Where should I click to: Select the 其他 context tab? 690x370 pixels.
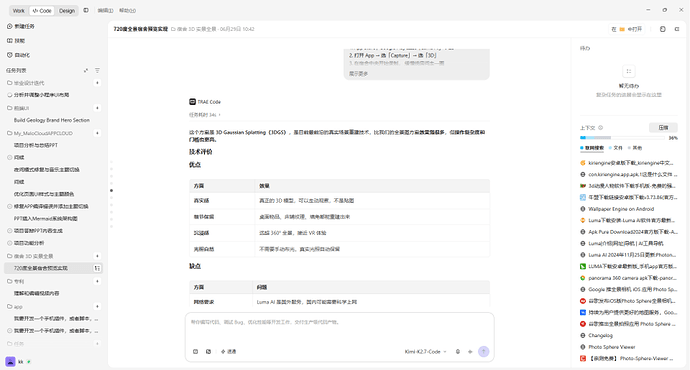[x=635, y=148]
